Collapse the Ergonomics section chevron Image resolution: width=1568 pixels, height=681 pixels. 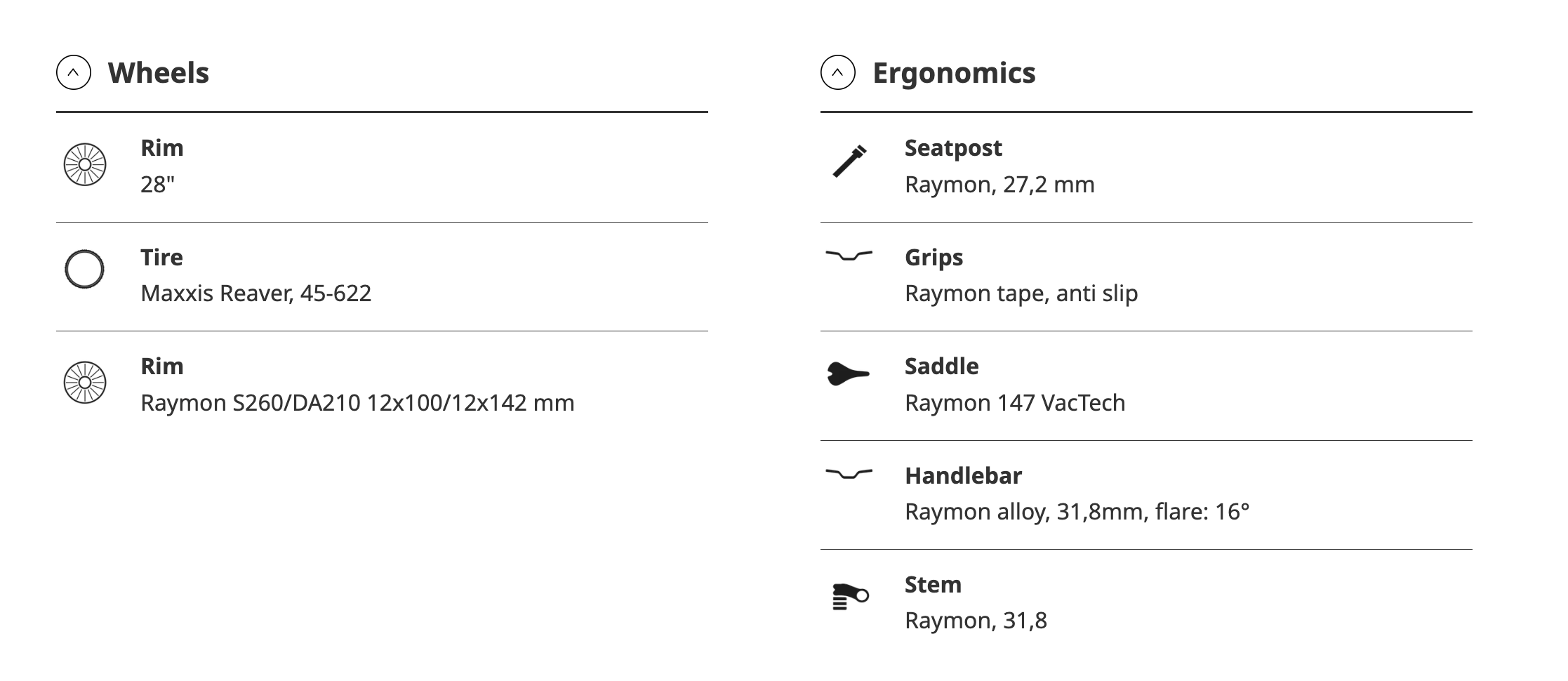[x=838, y=72]
